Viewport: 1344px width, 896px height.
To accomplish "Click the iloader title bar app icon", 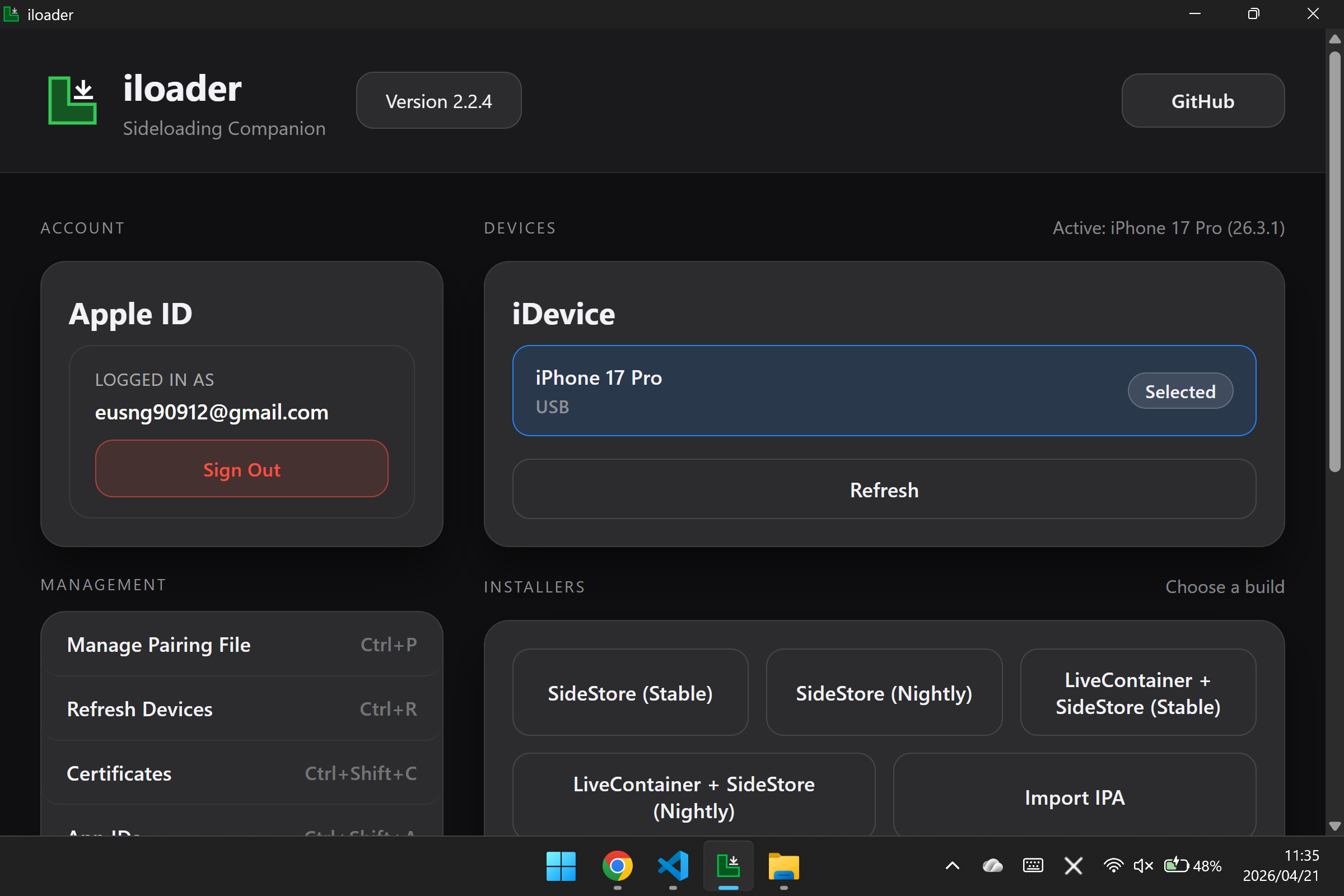I will pyautogui.click(x=11, y=13).
